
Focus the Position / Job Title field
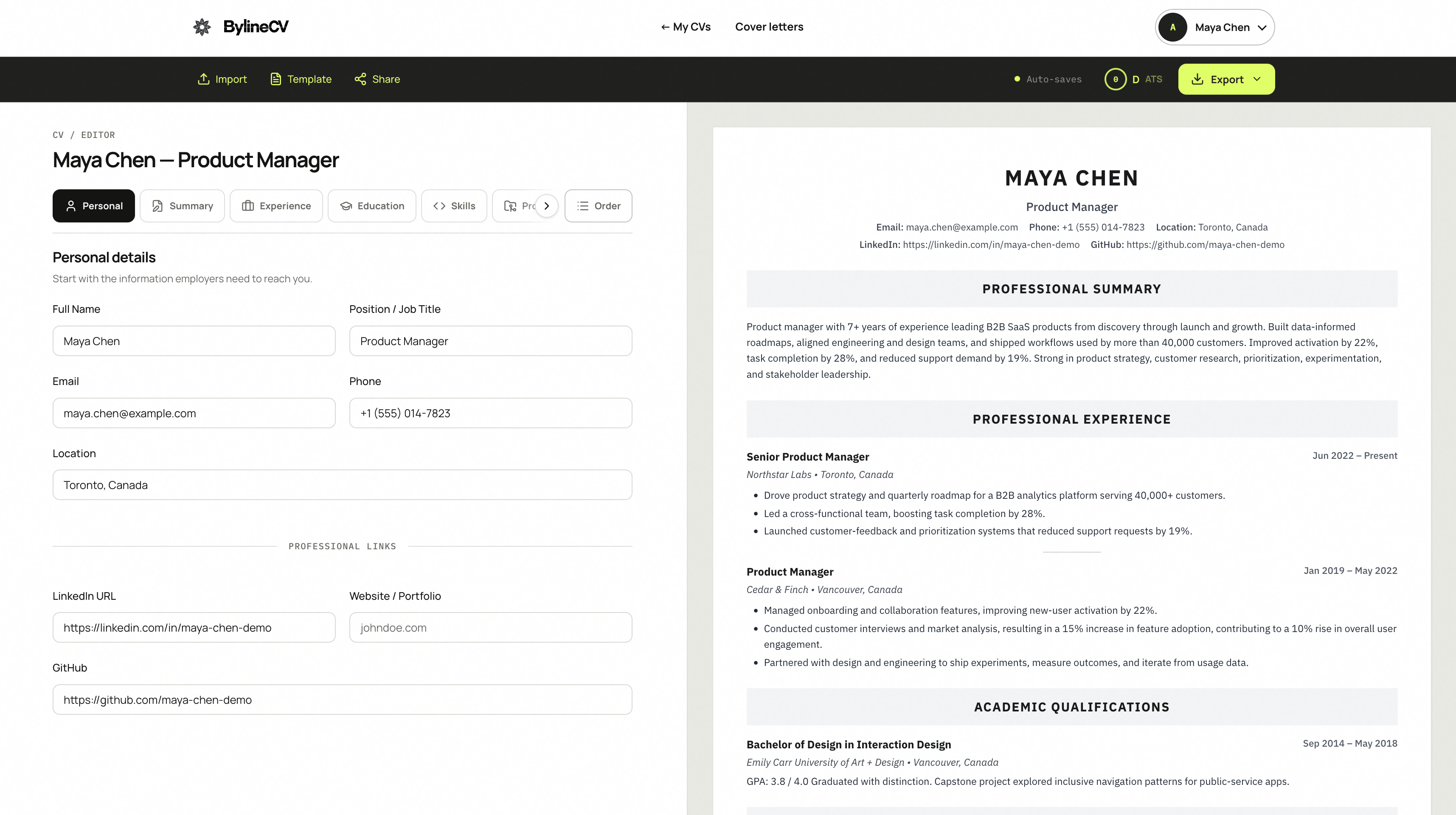click(491, 341)
